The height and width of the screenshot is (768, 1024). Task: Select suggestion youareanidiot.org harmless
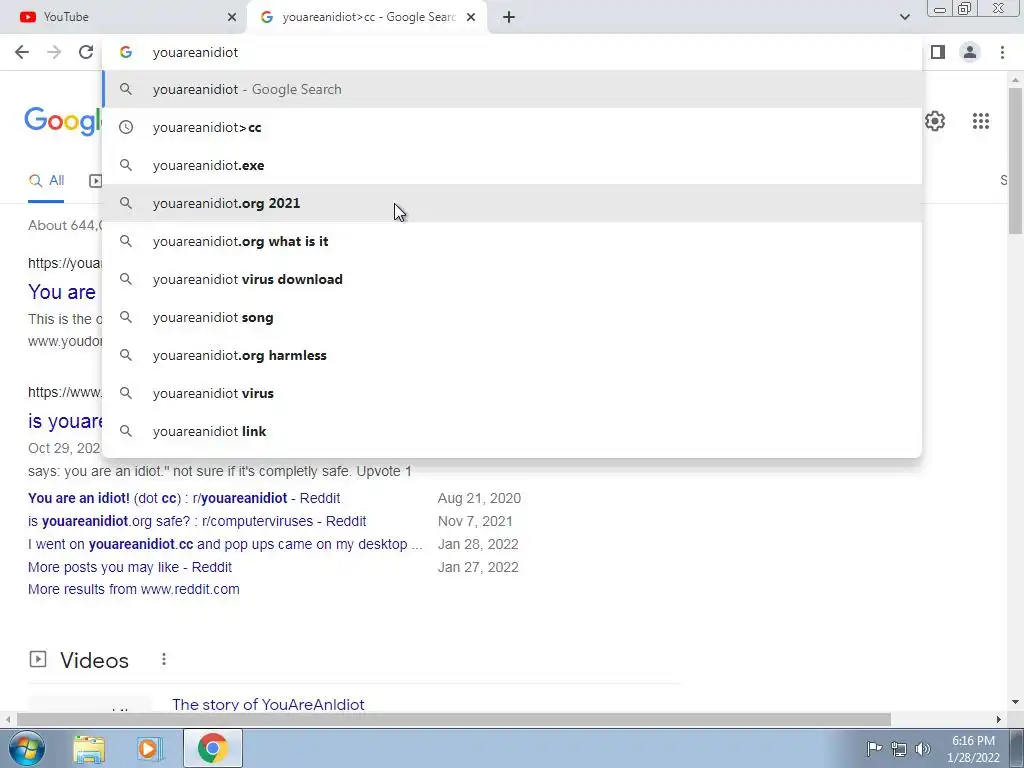[512, 355]
